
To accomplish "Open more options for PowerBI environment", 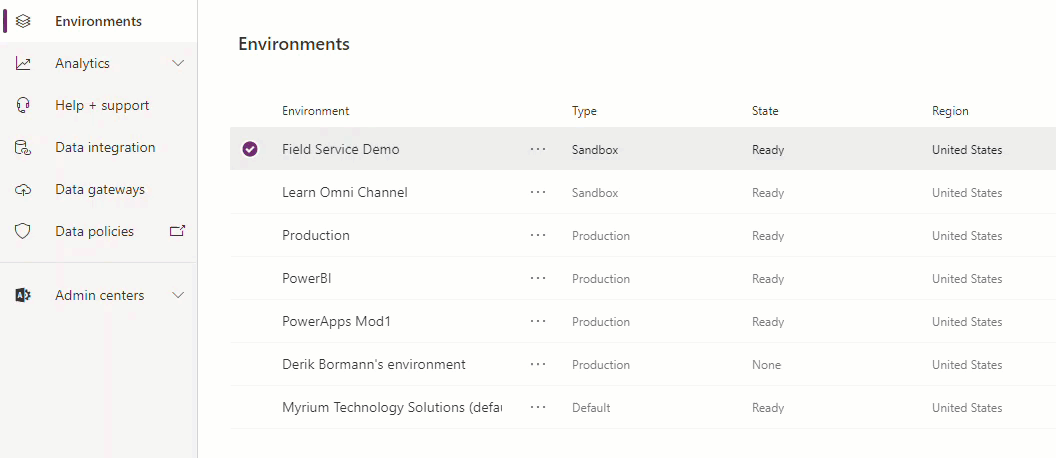I will click(538, 278).
